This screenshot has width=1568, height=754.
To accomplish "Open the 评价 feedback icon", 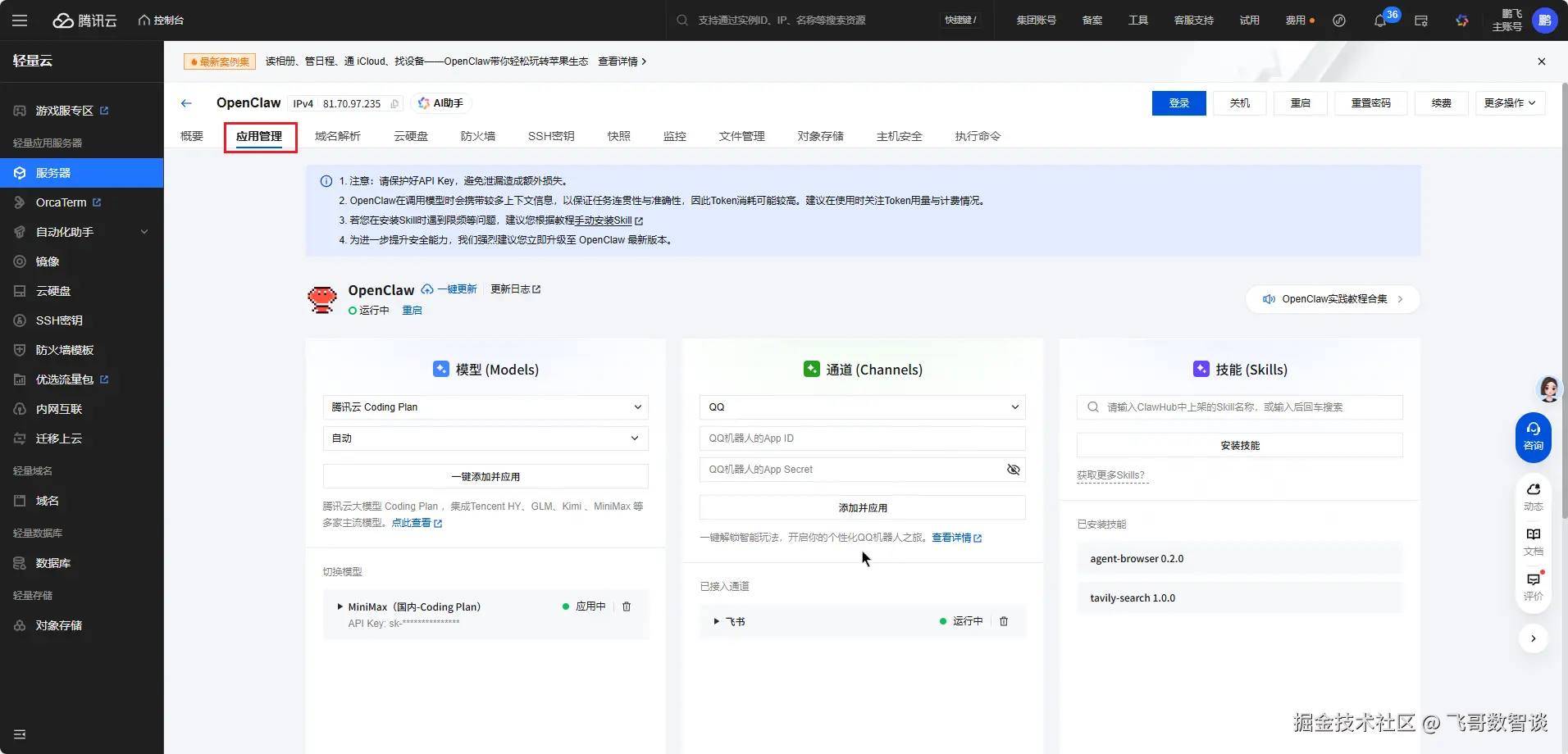I will 1534,586.
